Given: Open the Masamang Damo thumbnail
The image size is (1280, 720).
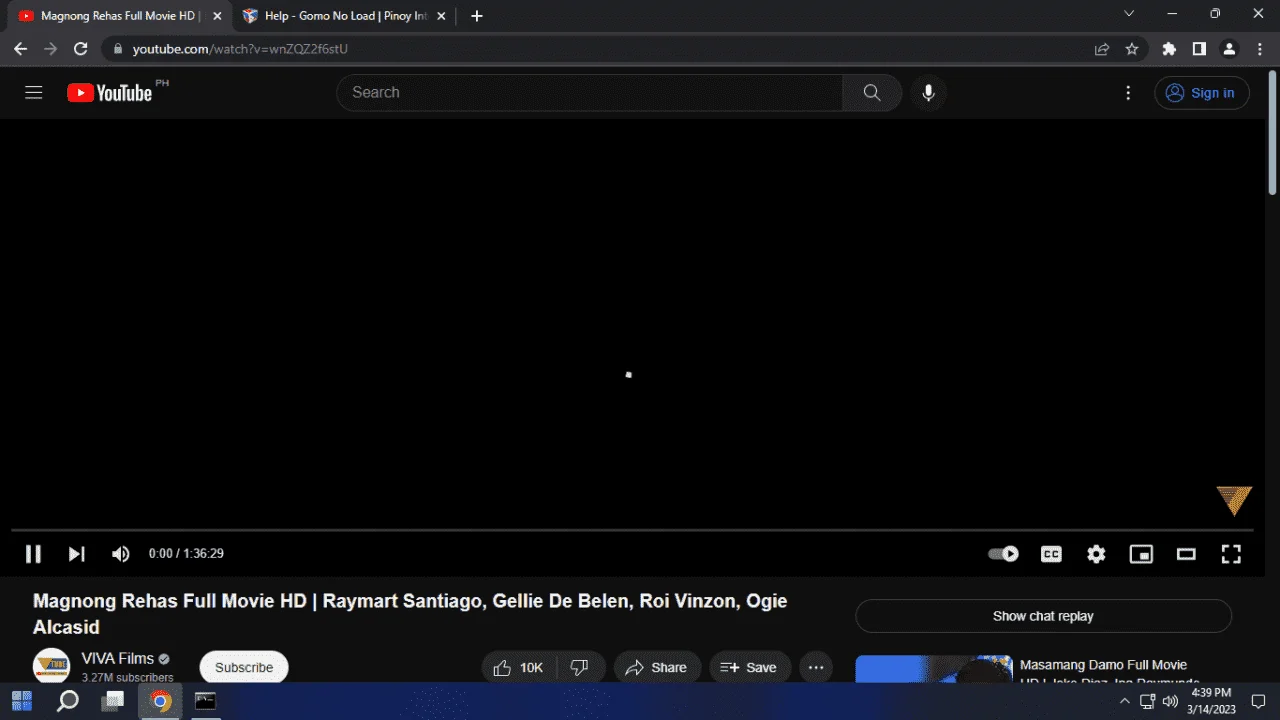Looking at the screenshot, I should point(934,669).
